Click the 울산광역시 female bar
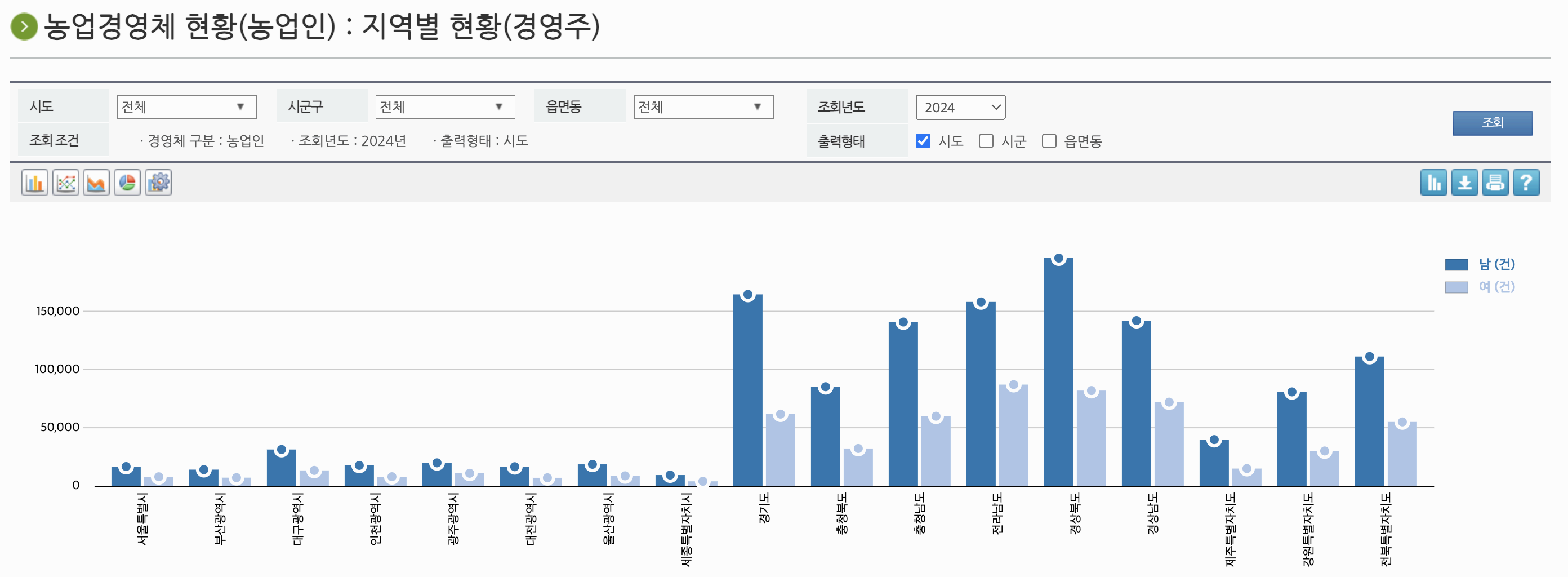 click(625, 481)
